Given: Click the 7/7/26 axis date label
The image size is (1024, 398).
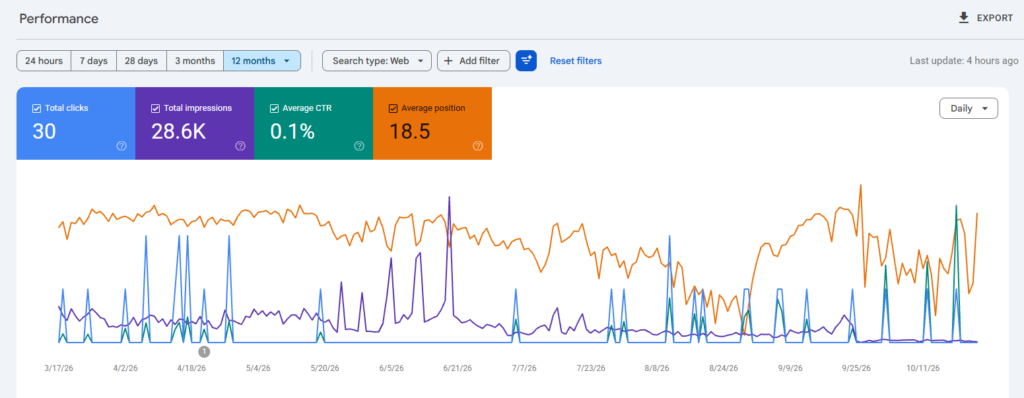Looking at the screenshot, I should (x=524, y=369).
